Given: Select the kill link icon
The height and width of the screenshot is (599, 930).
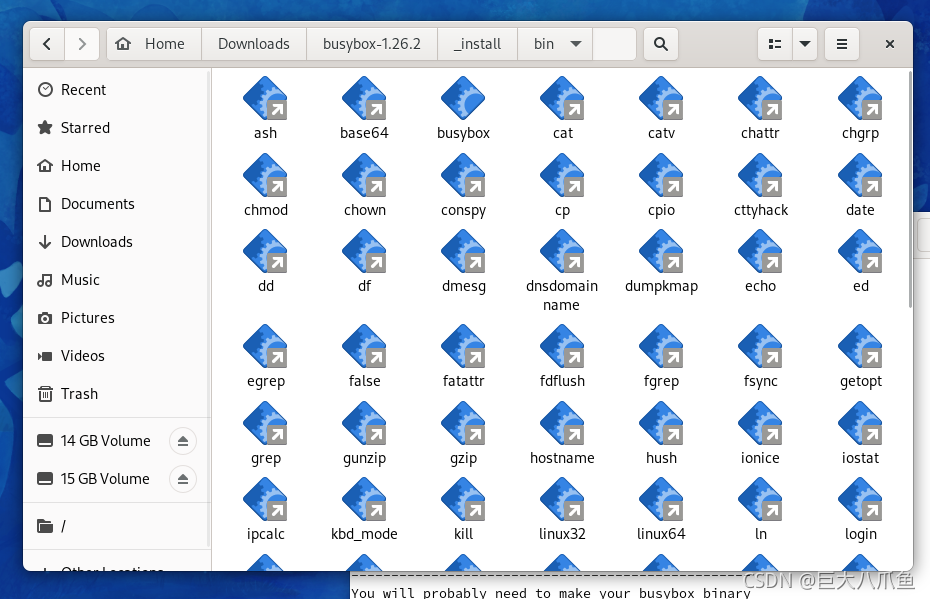Looking at the screenshot, I should click(x=463, y=499).
